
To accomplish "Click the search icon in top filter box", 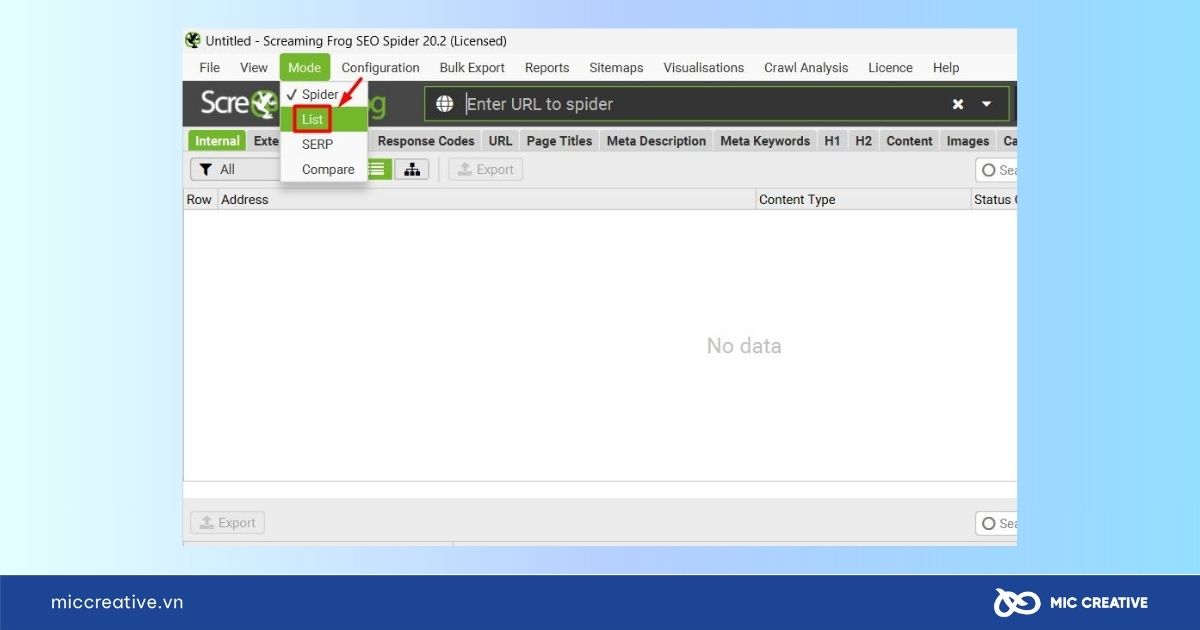I will [989, 170].
